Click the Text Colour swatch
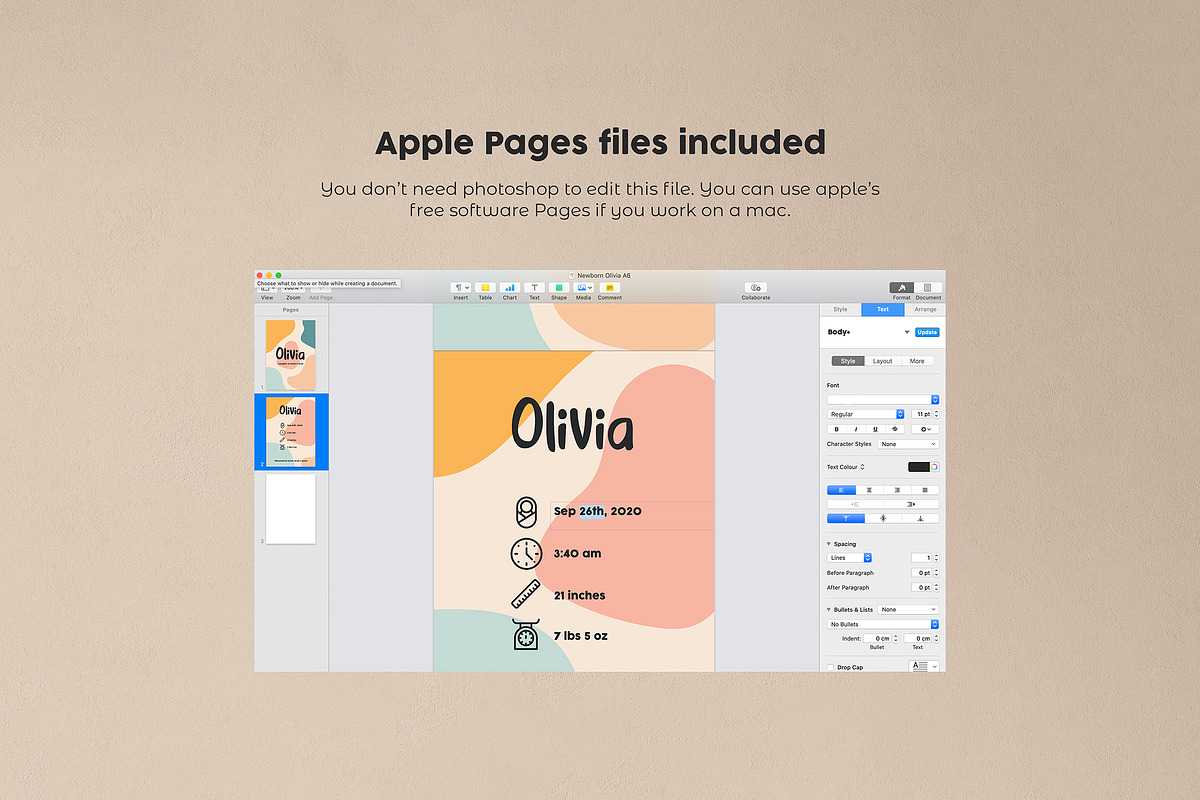 pos(918,467)
